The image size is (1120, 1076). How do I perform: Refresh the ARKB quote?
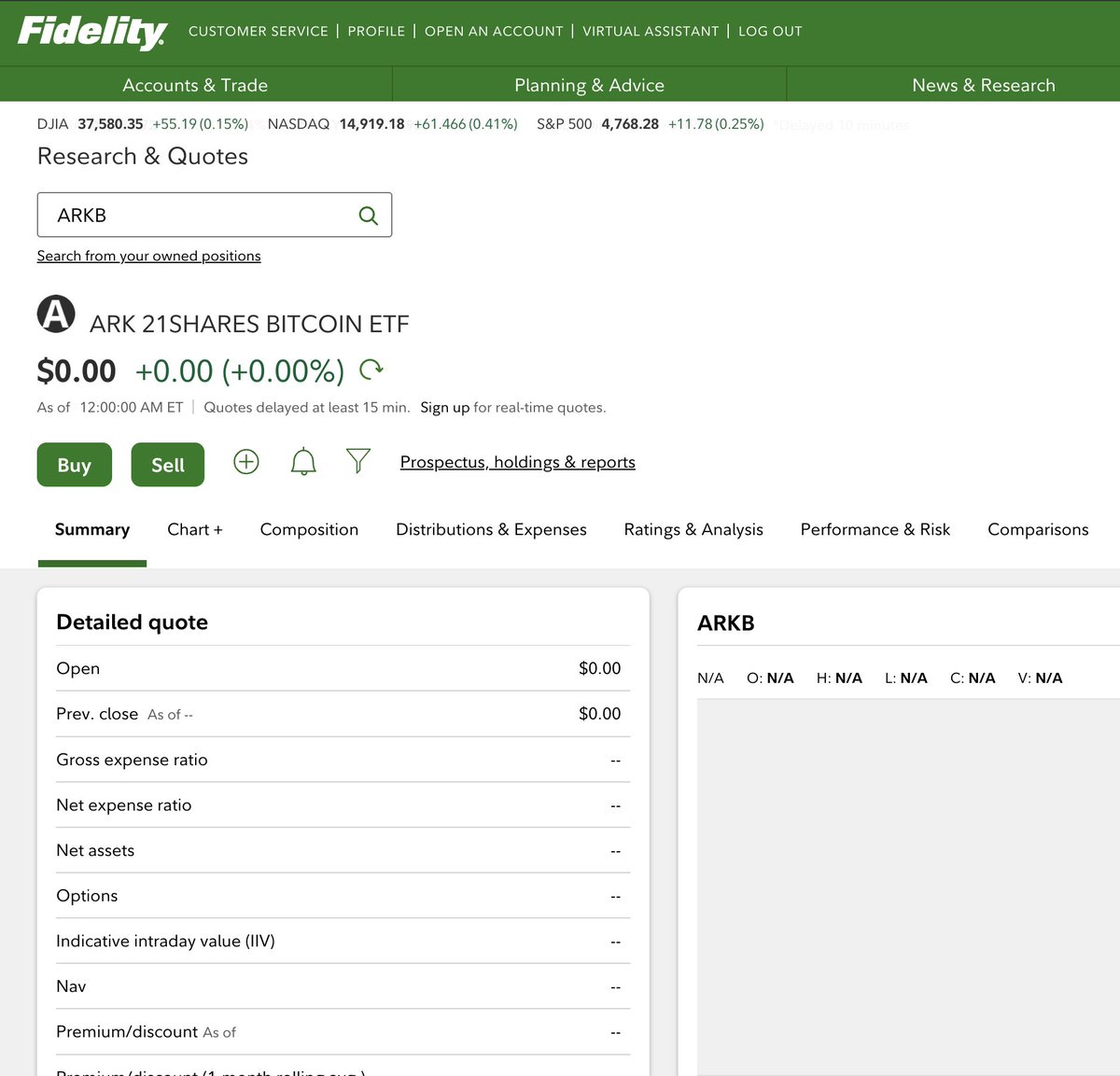[x=371, y=370]
